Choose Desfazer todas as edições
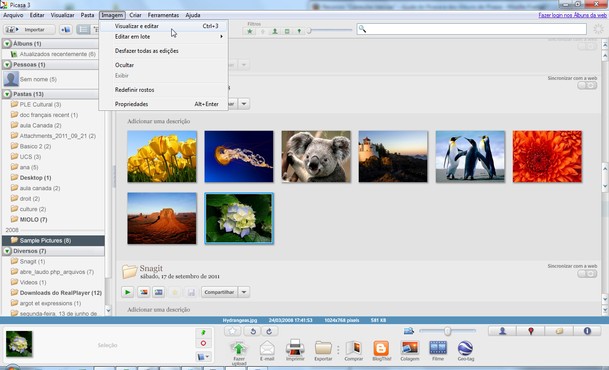This screenshot has height=370, width=609. pos(163,51)
